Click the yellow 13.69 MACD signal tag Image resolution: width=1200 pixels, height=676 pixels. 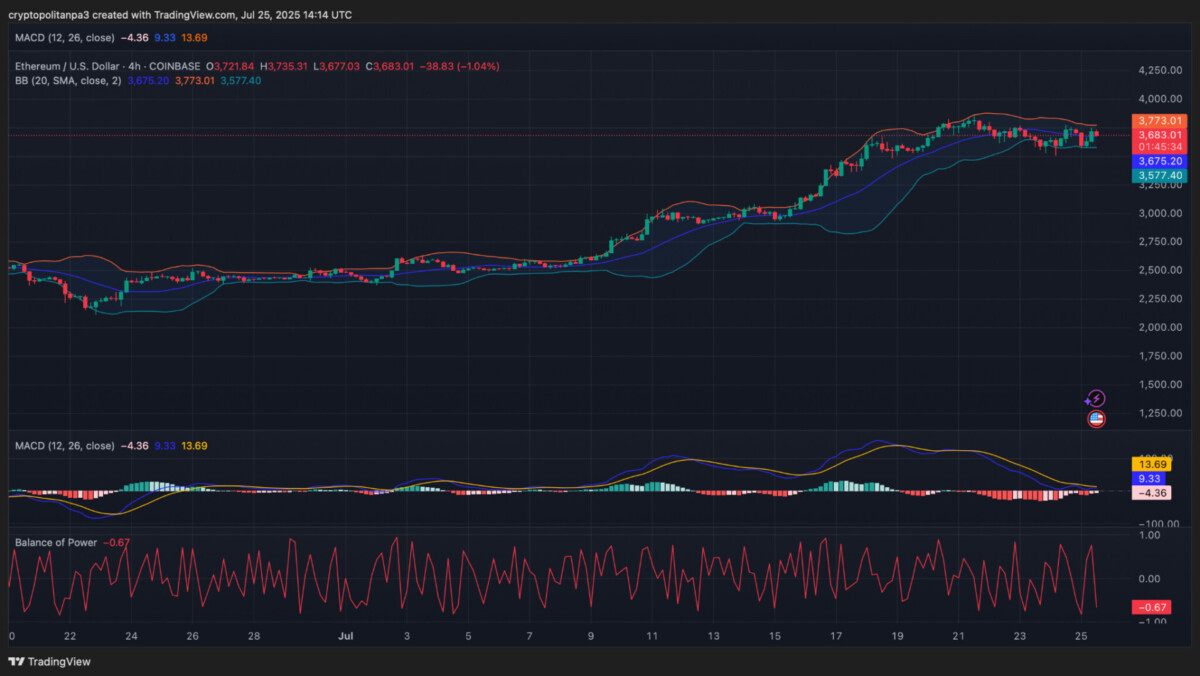click(1151, 464)
